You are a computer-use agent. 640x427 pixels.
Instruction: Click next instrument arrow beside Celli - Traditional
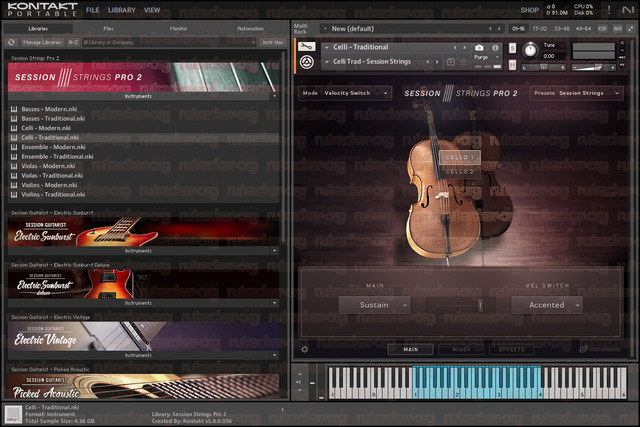(x=464, y=47)
